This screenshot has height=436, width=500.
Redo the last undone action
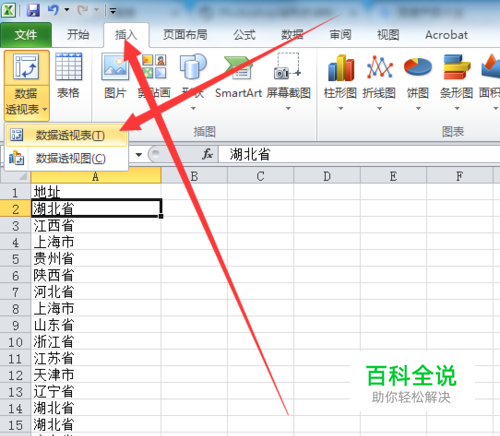[82, 10]
